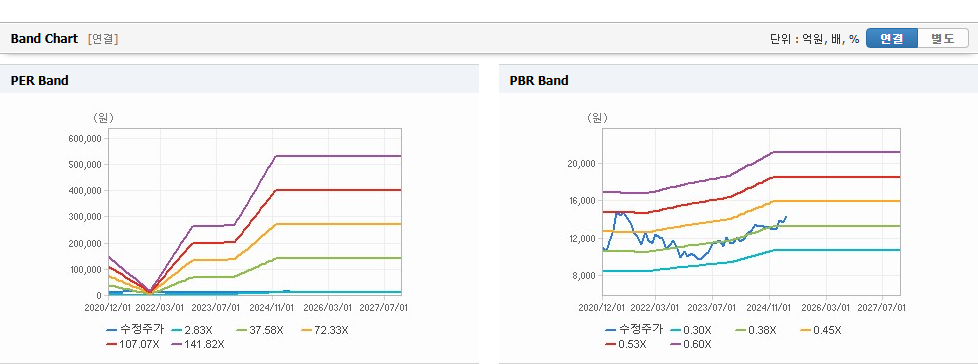Toggle PER legend 37.58X series
This screenshot has width=978, height=364.
pos(259,329)
